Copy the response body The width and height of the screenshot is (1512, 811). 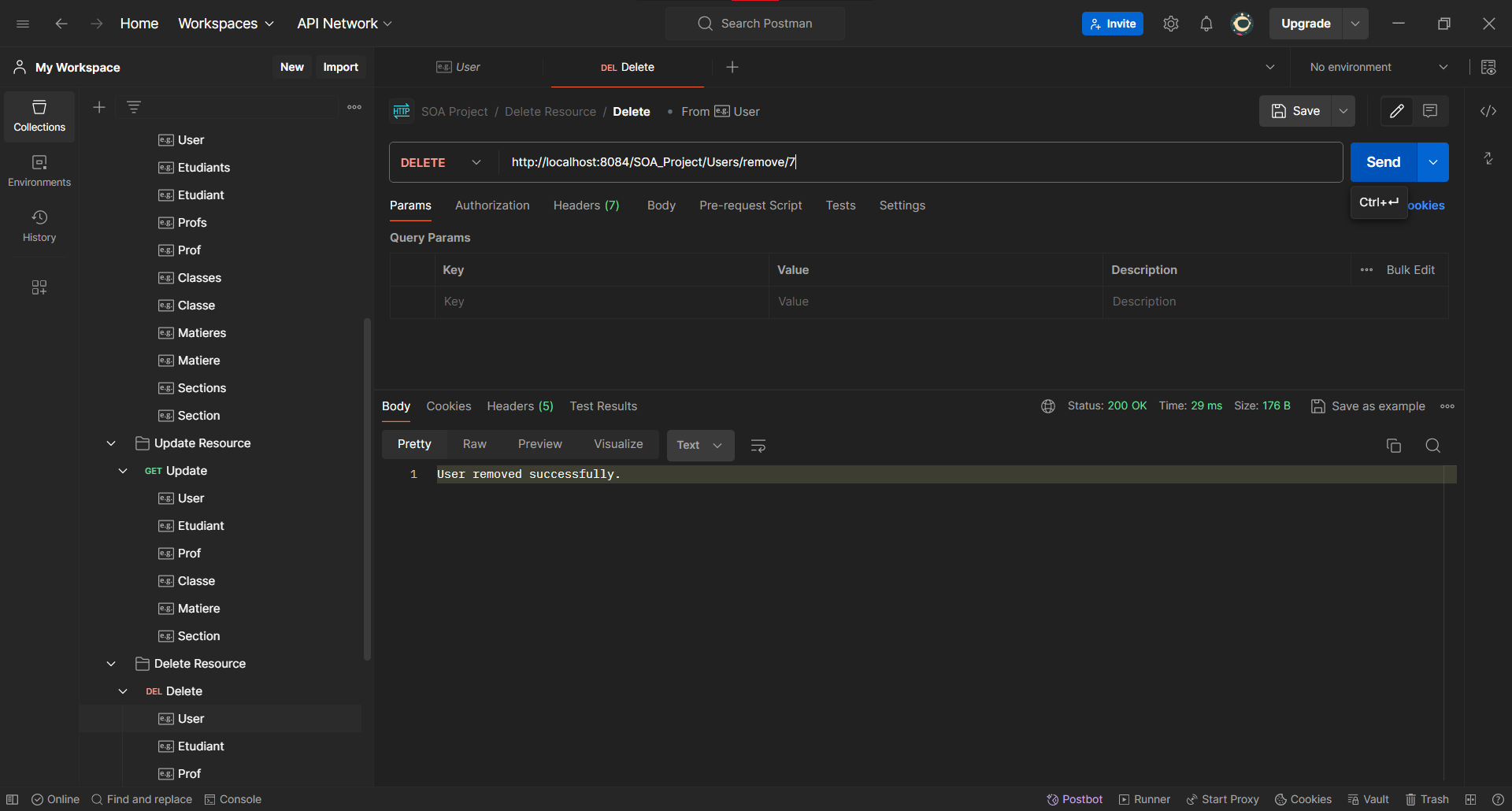1394,446
